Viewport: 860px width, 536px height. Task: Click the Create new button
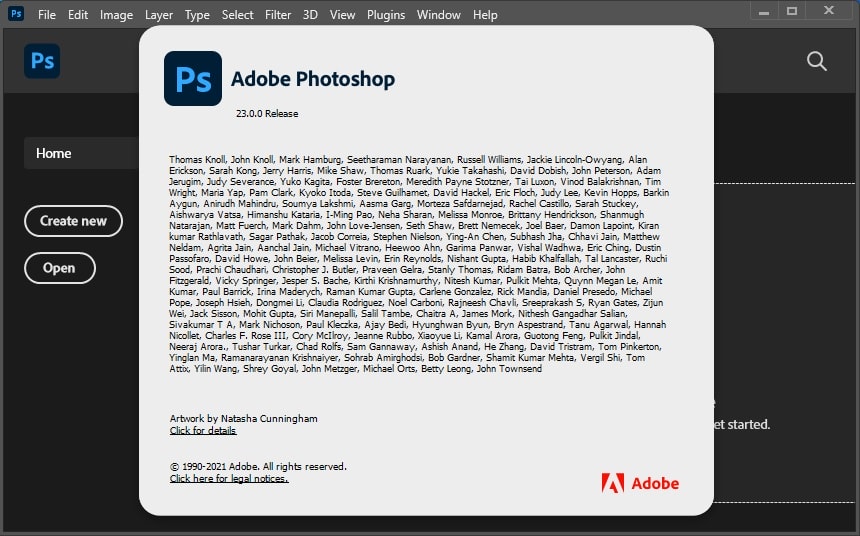73,221
